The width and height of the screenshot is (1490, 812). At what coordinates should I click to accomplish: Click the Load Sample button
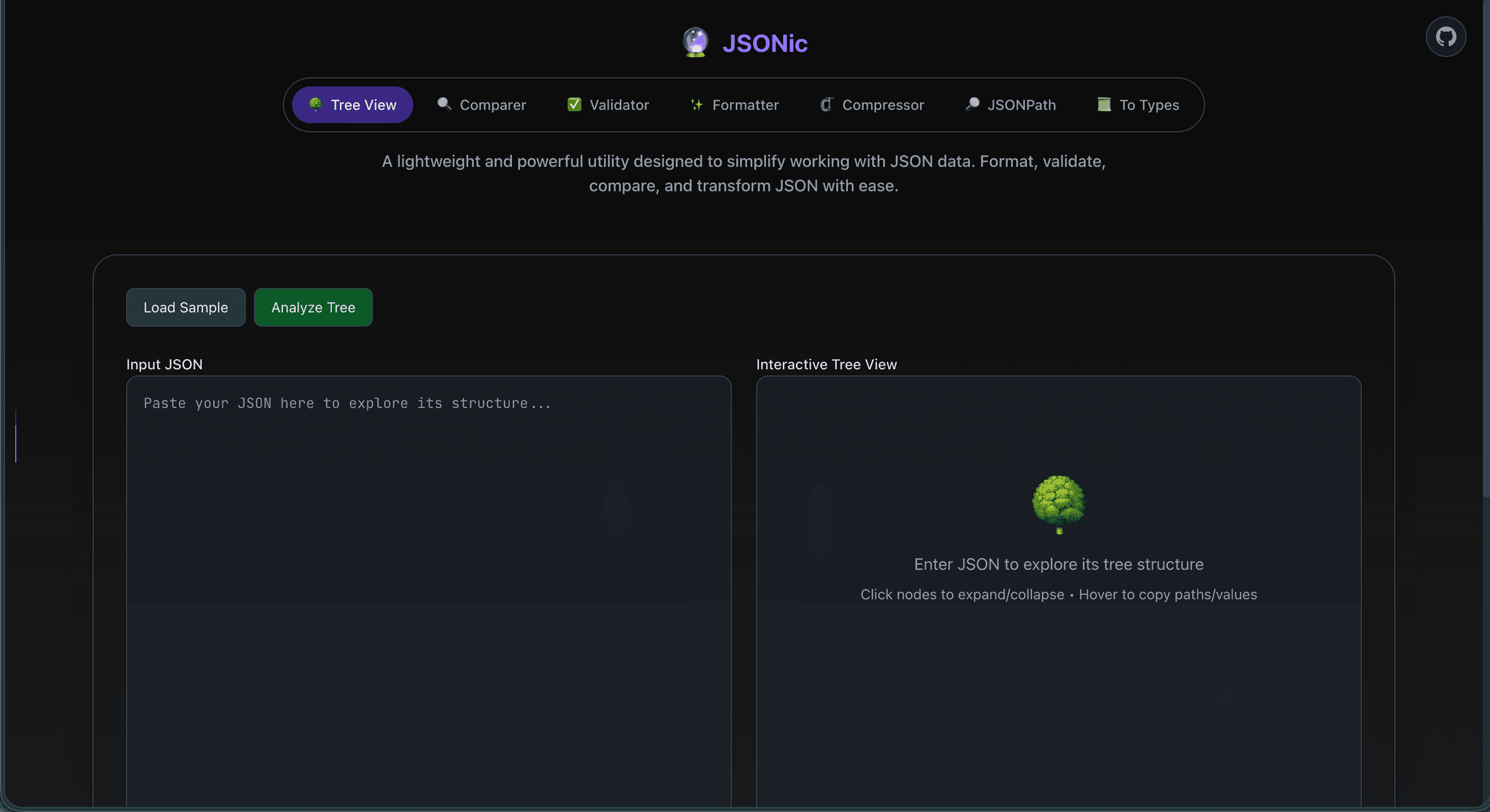(186, 307)
